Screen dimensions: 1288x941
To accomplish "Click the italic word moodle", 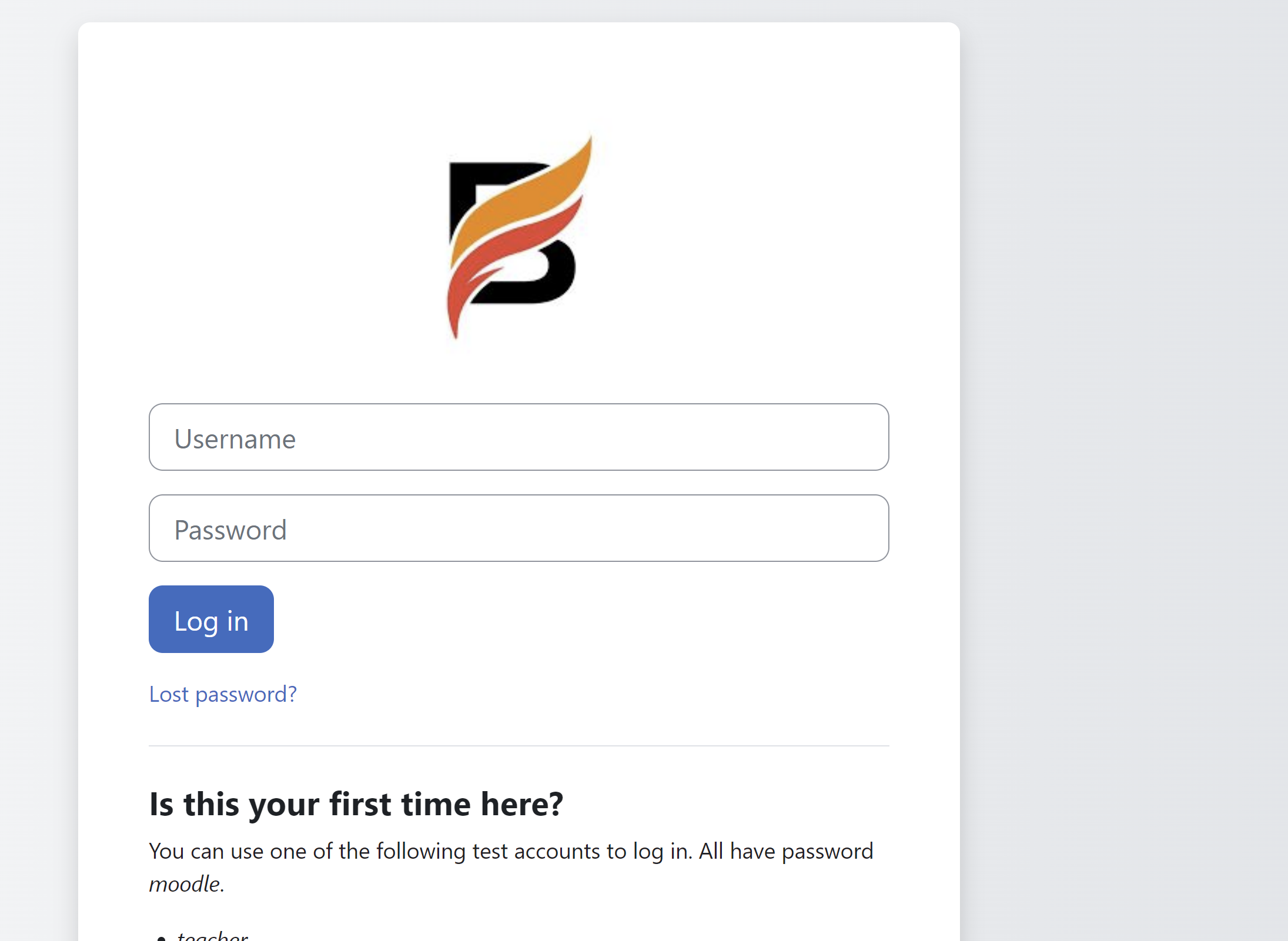I will (x=185, y=884).
